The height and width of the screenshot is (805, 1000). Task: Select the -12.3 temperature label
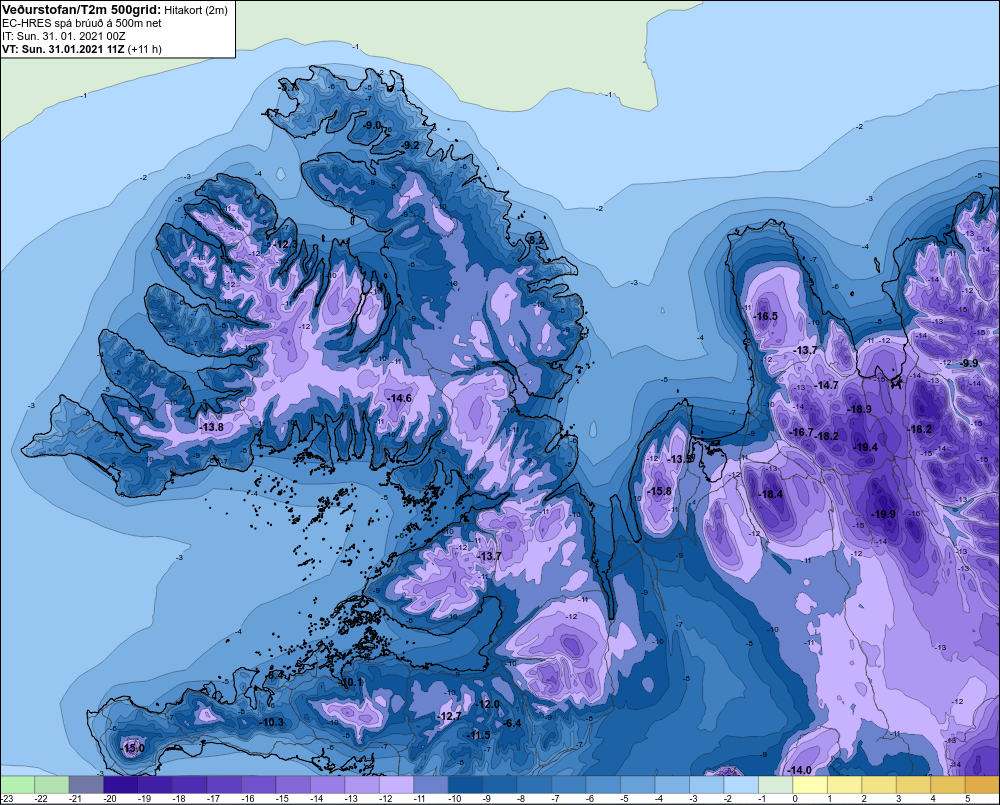285,244
